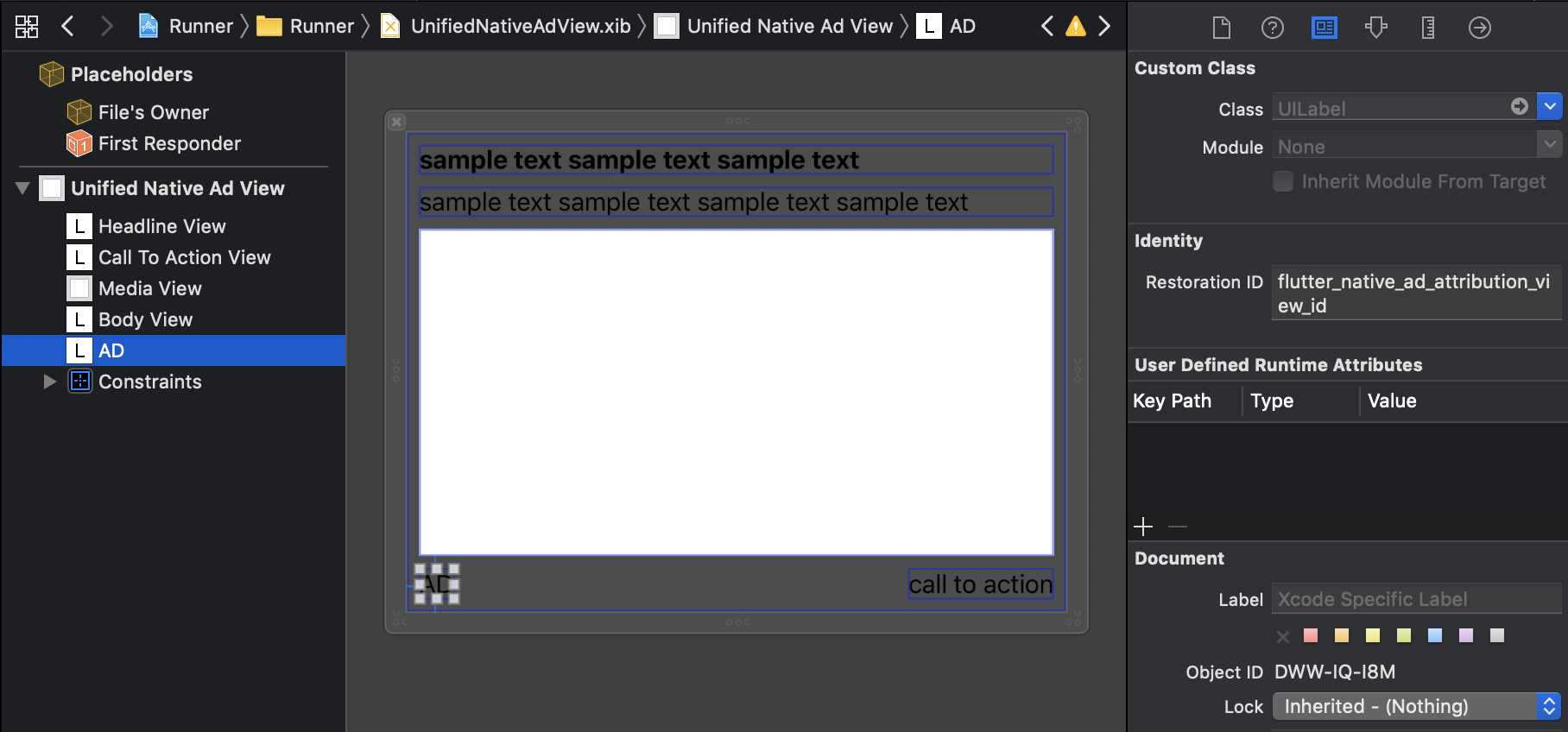
Task: Choose the purple label color
Action: pos(1466,635)
